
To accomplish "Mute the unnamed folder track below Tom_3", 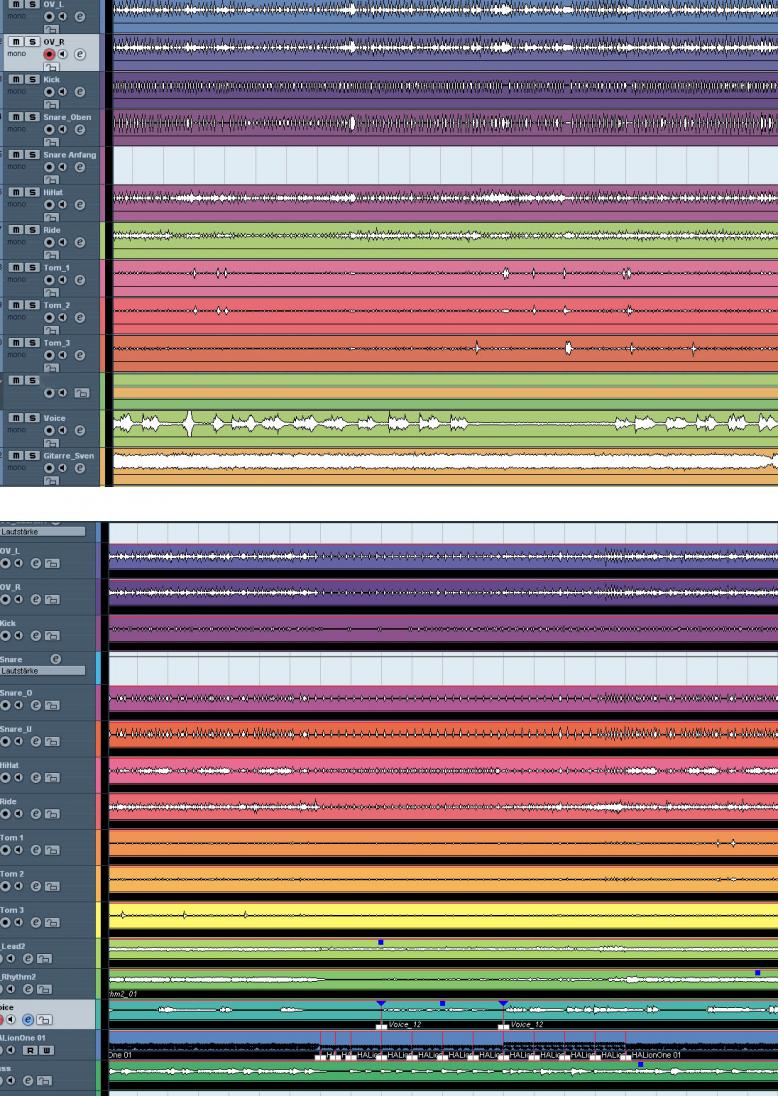I will pyautogui.click(x=16, y=380).
